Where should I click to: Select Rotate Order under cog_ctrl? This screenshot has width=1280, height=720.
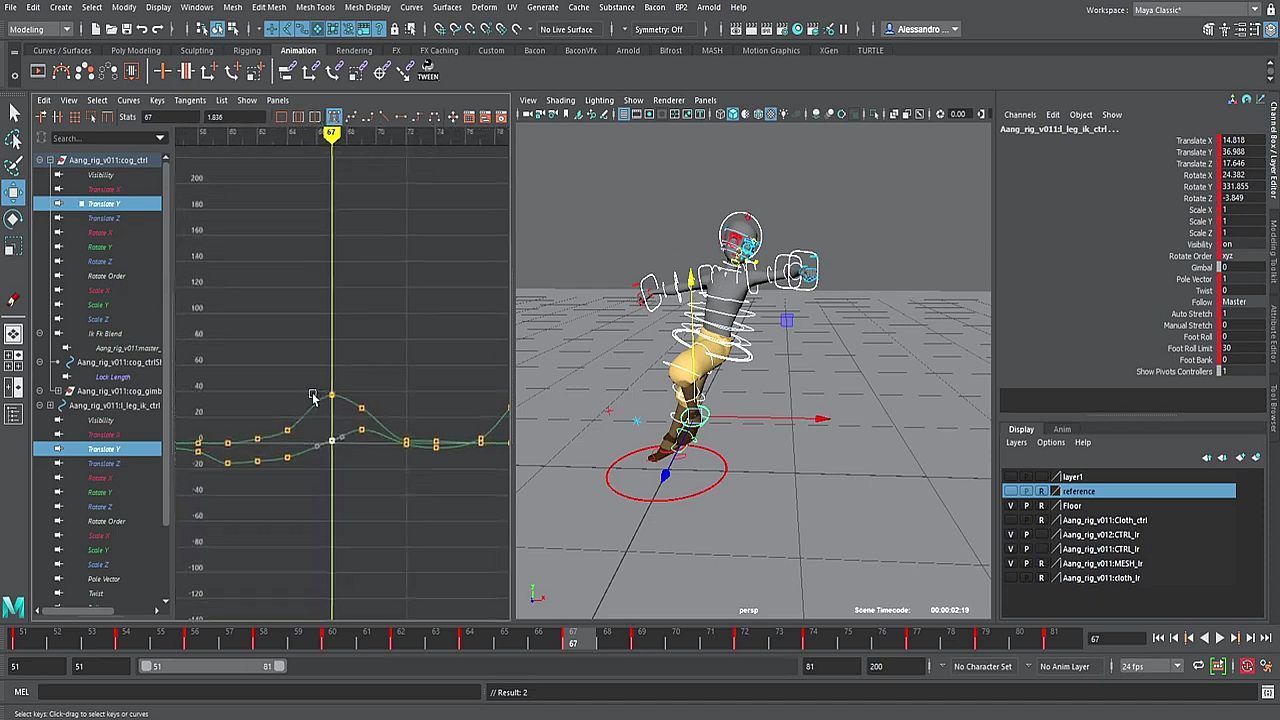106,276
